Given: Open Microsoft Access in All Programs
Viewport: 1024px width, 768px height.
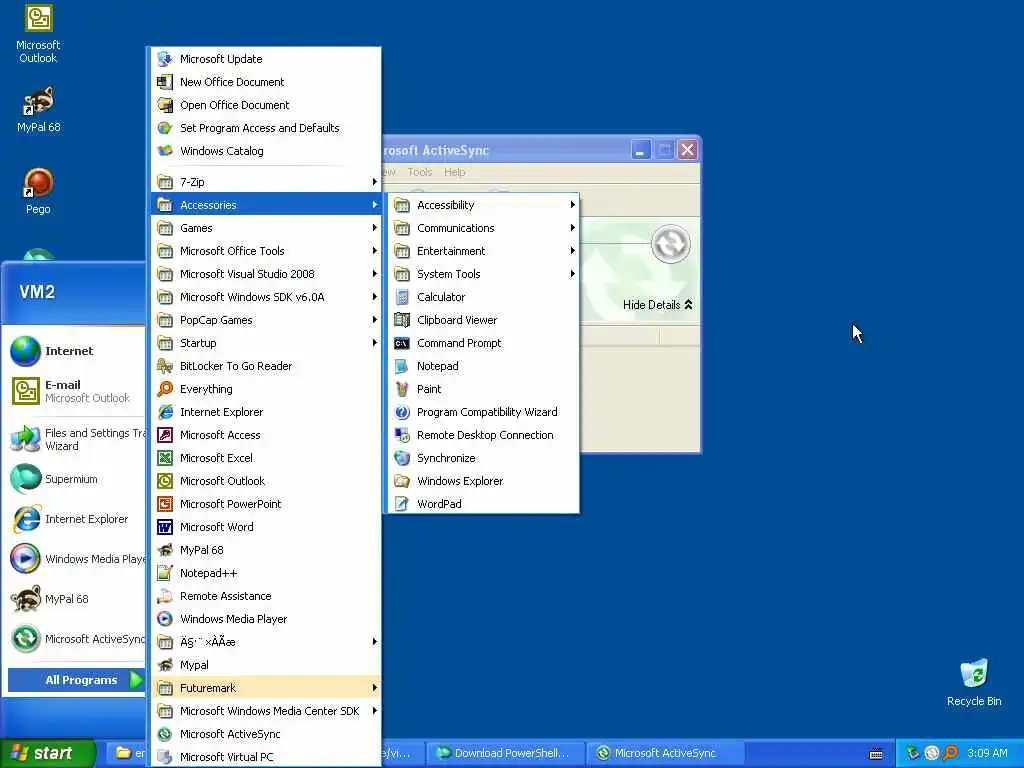Looking at the screenshot, I should (266, 435).
